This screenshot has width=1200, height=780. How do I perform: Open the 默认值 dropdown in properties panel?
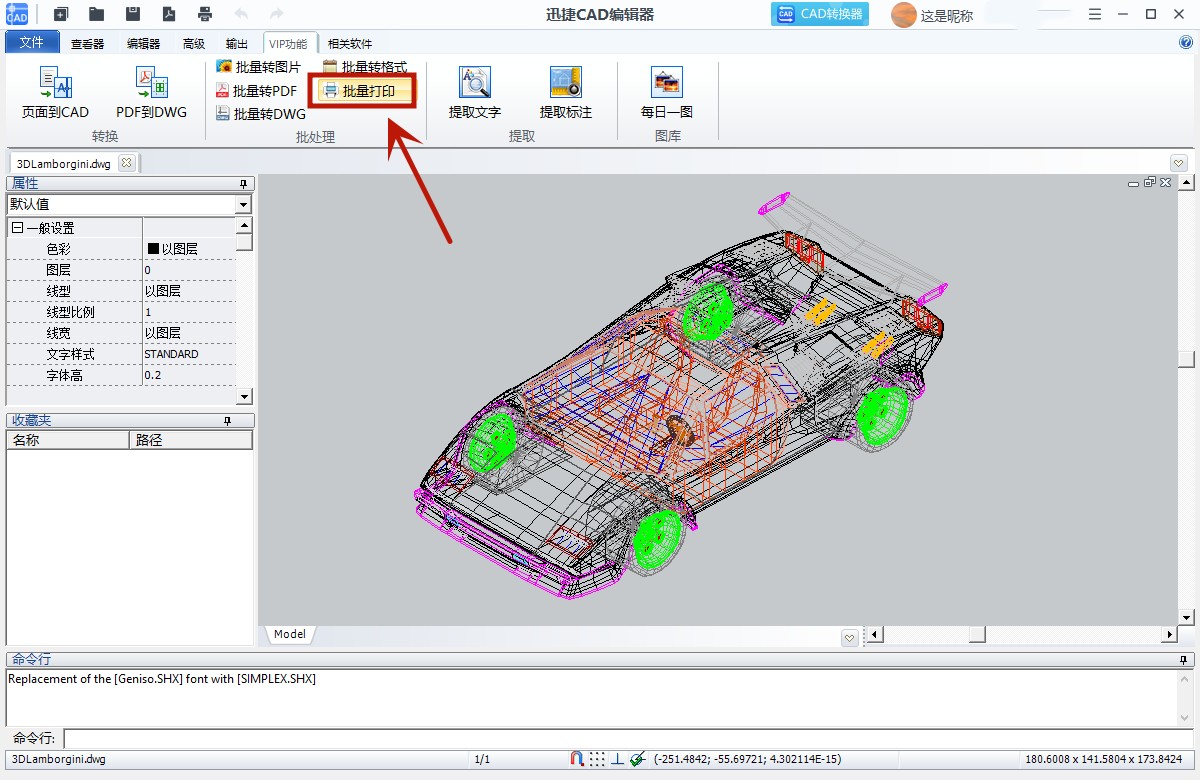[x=243, y=205]
